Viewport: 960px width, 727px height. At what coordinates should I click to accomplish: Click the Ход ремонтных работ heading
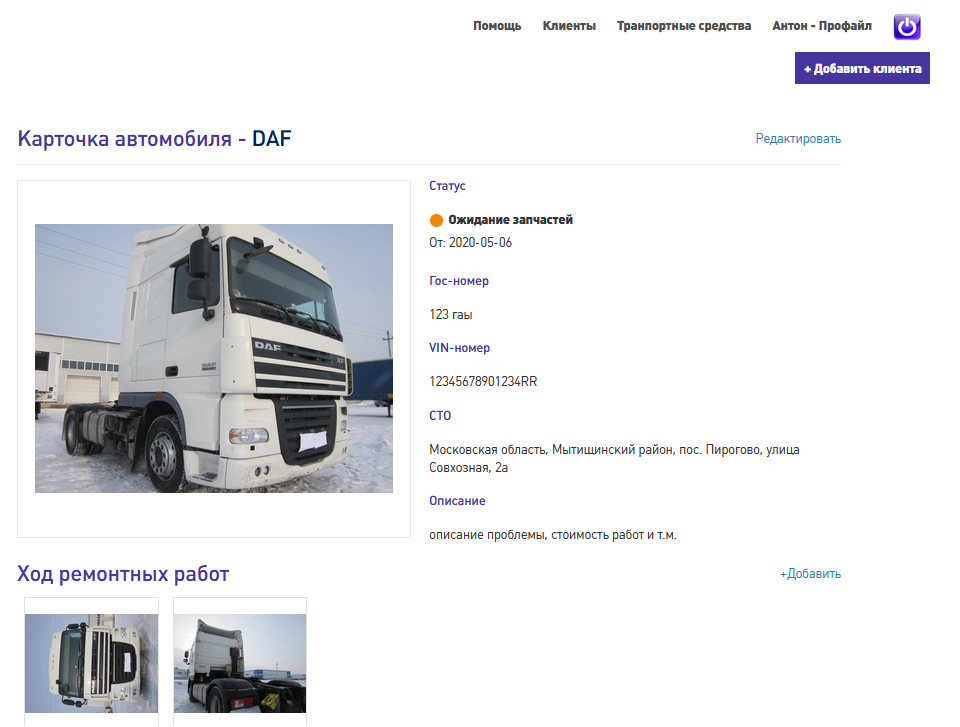[x=123, y=574]
